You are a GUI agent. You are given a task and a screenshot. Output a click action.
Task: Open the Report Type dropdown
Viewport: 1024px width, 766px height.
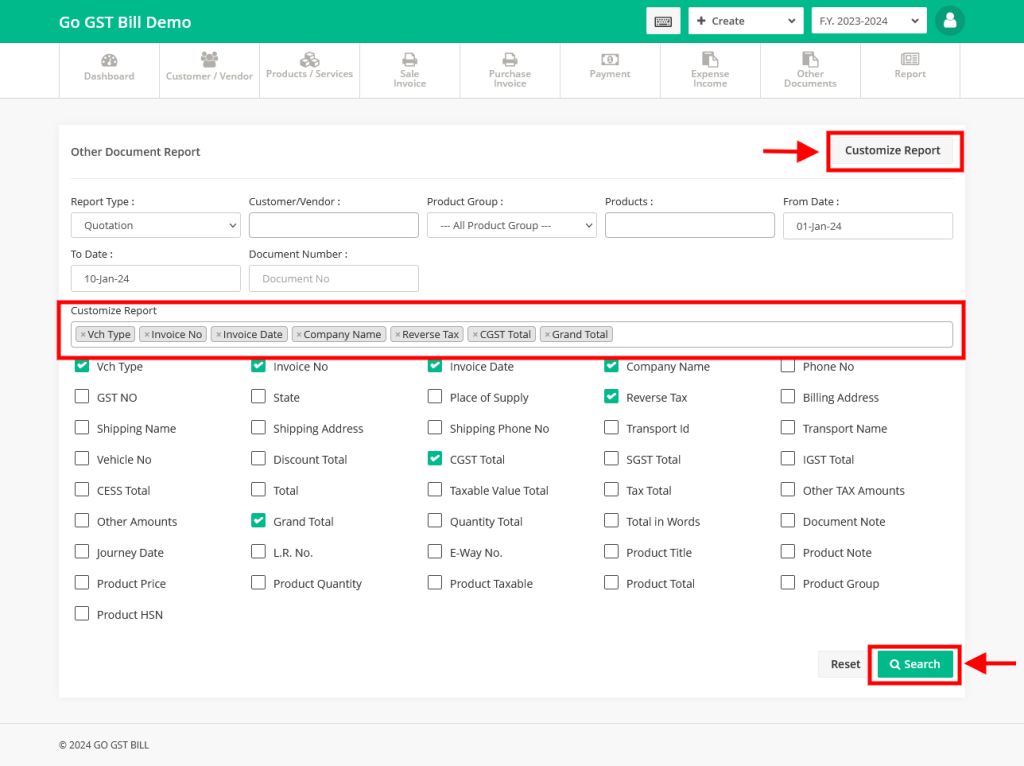click(155, 224)
